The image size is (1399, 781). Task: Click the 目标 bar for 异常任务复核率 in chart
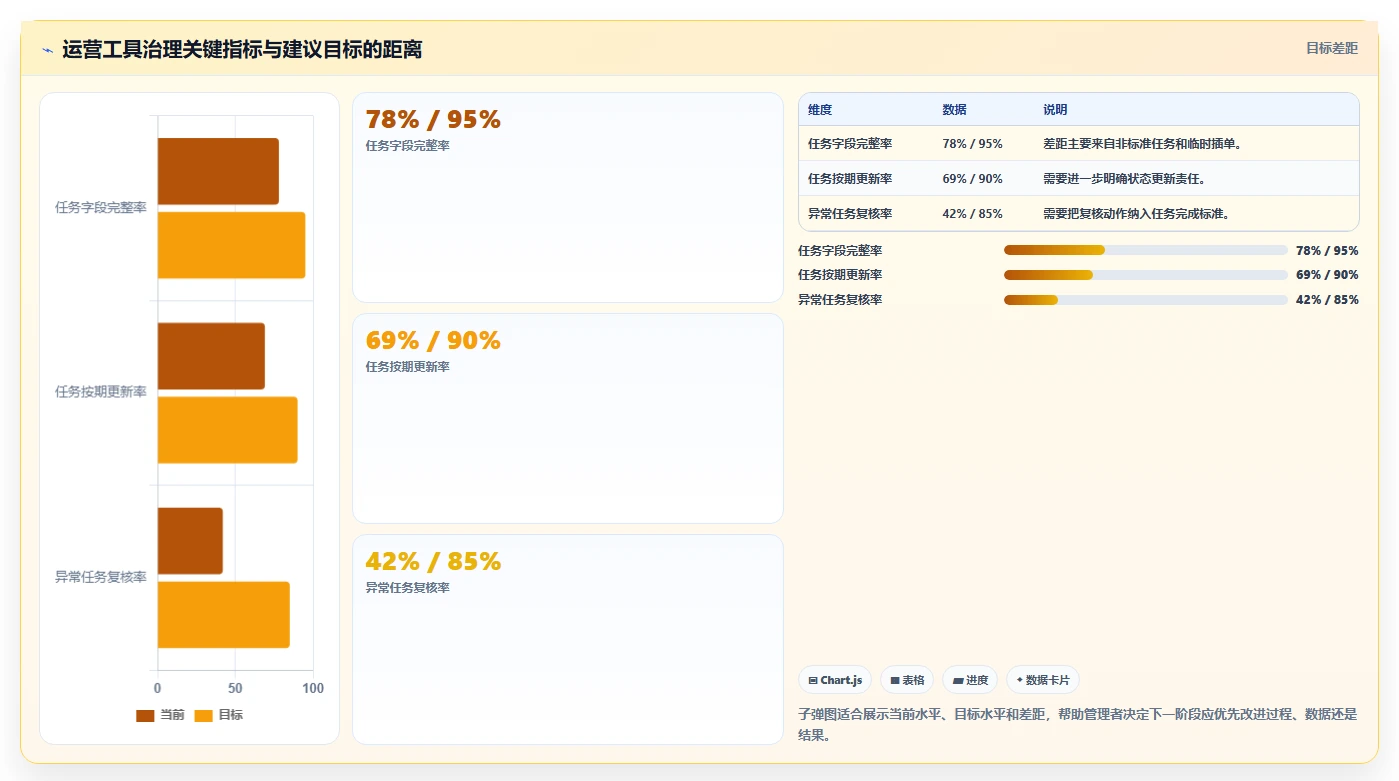(x=223, y=615)
